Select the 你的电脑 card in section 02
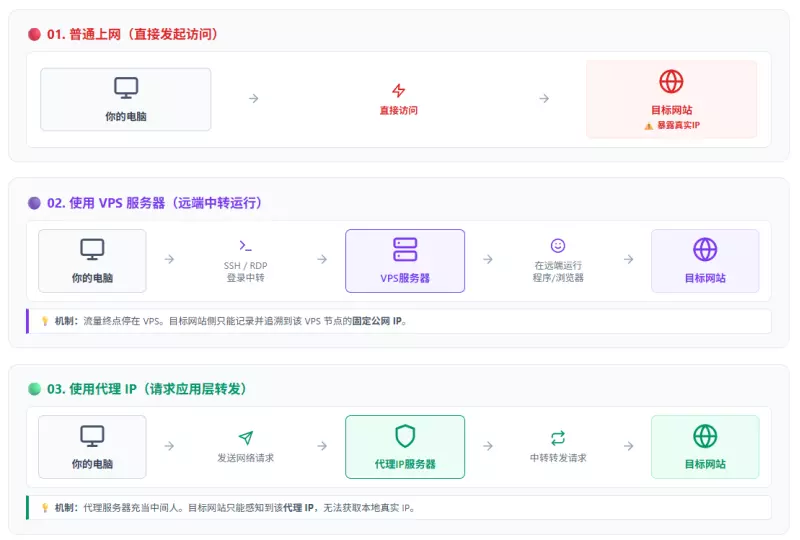The width and height of the screenshot is (800, 540). click(x=92, y=261)
